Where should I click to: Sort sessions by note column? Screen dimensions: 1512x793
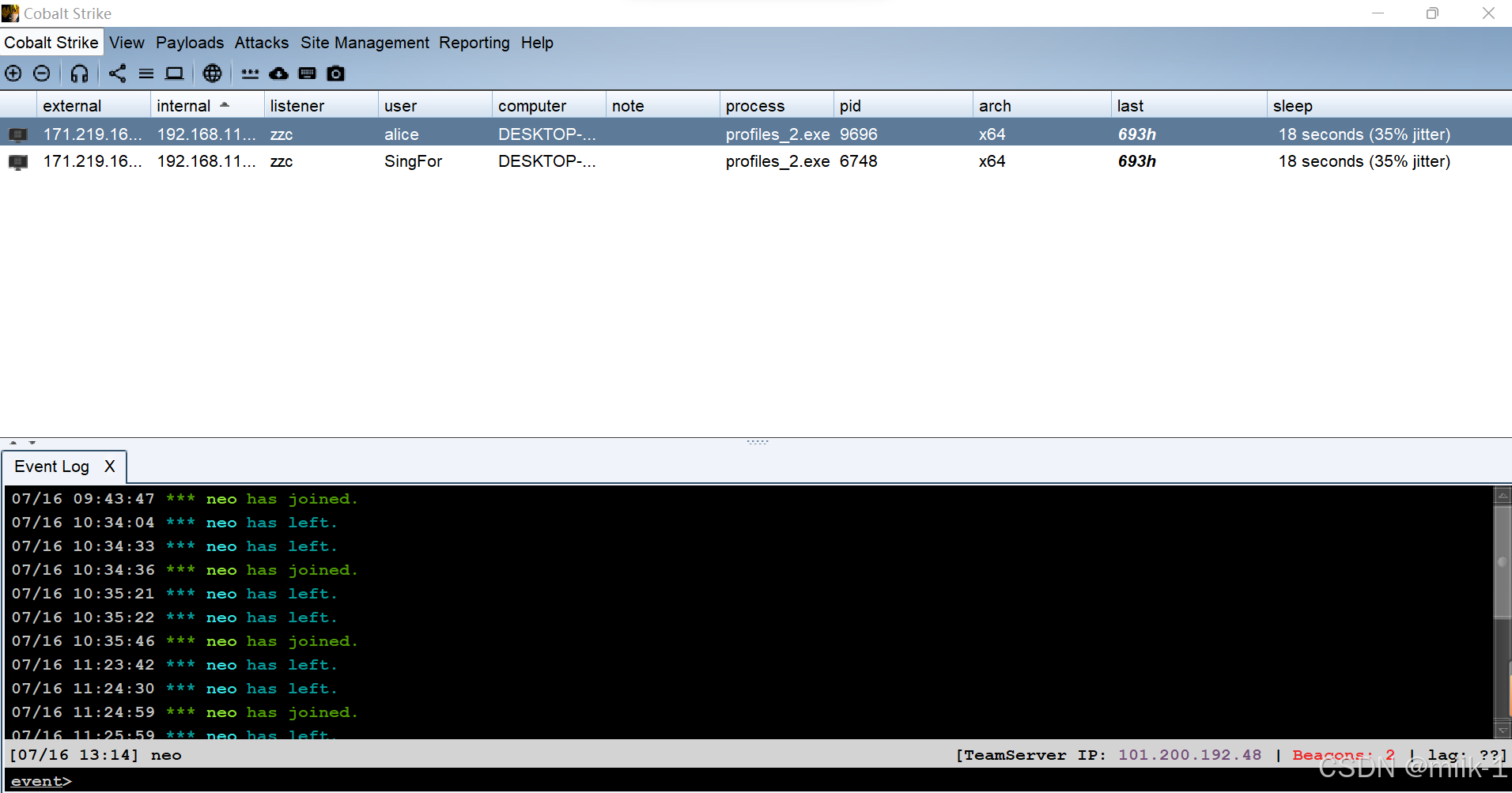click(663, 106)
